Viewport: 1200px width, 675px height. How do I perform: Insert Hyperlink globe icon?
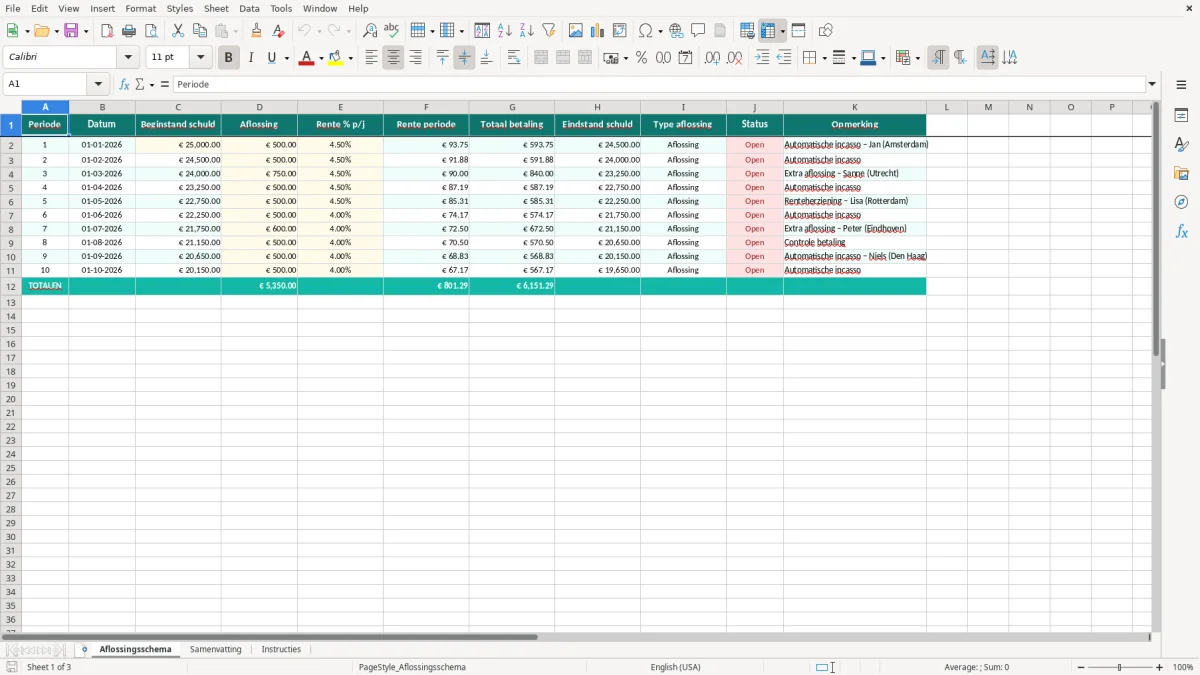click(x=676, y=31)
